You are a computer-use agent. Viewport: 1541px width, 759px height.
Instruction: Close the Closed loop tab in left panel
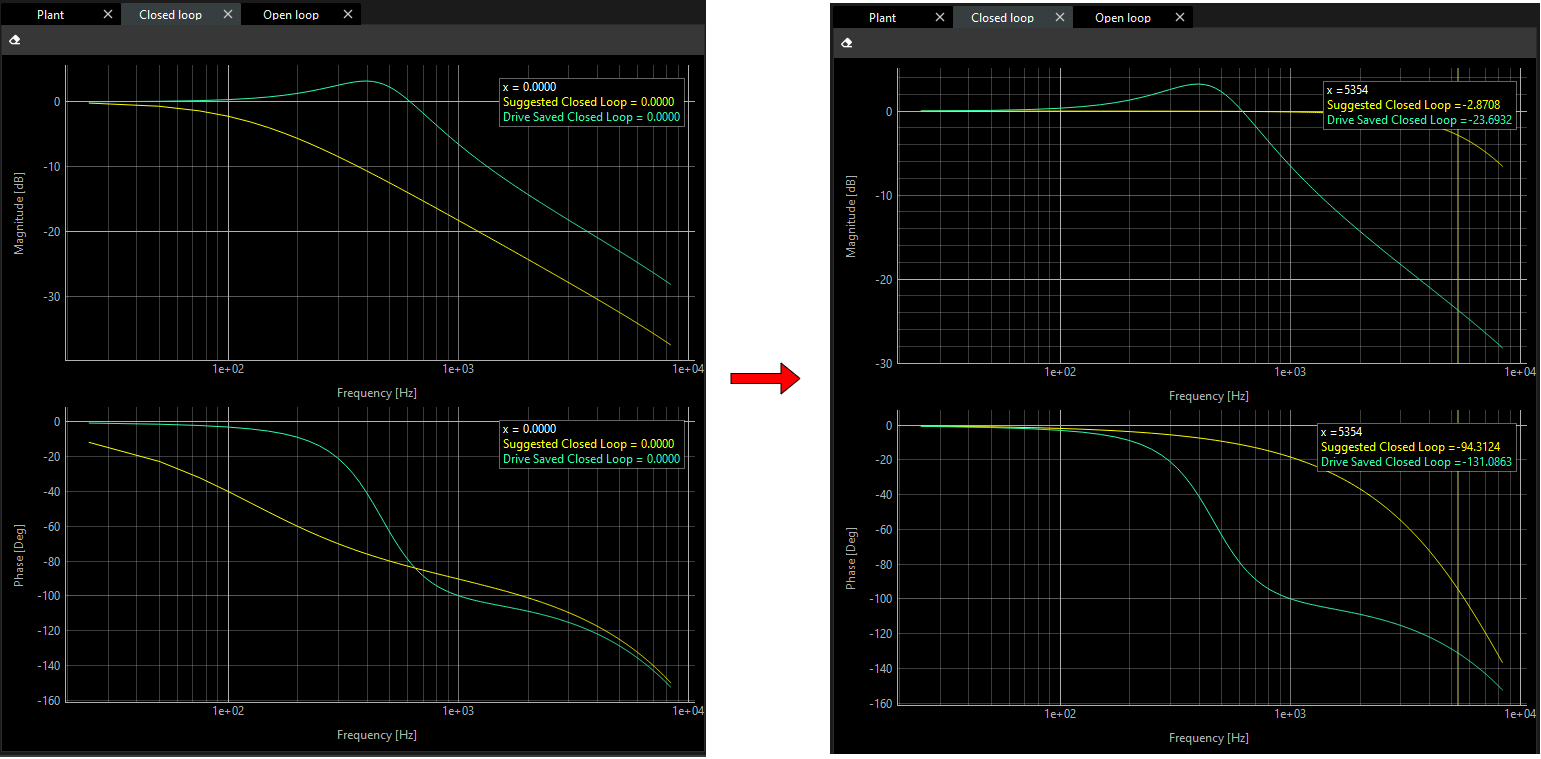point(227,14)
